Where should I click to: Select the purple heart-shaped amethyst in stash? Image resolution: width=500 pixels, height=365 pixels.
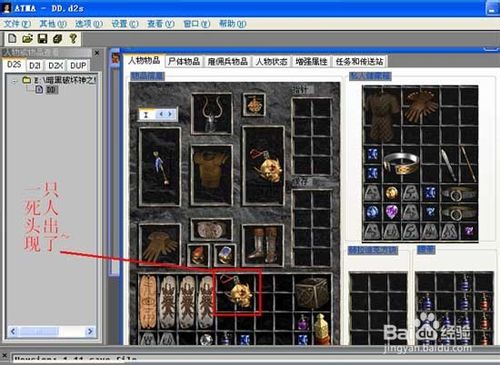point(391,212)
